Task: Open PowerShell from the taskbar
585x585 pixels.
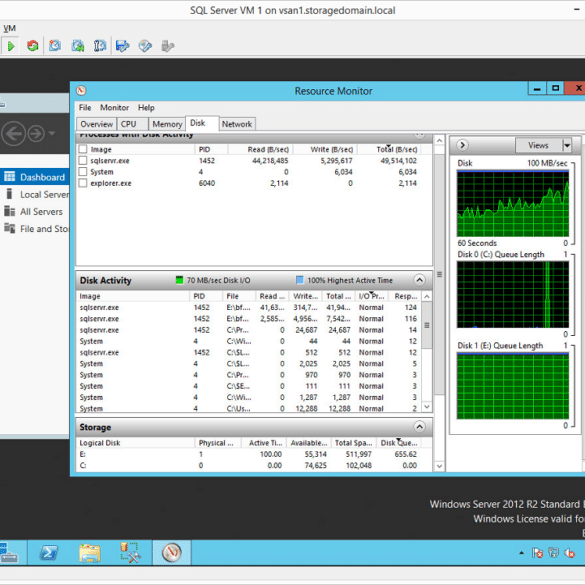Action: pos(49,553)
